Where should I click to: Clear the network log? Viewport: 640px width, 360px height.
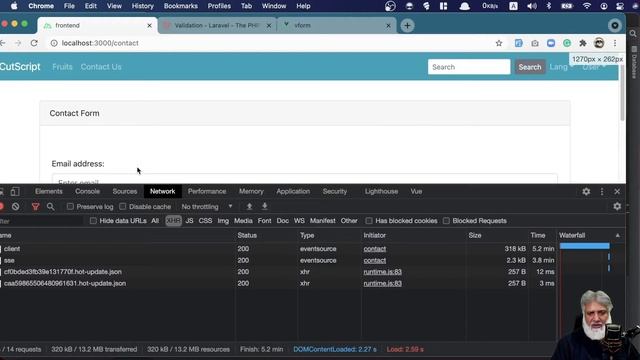(16, 207)
